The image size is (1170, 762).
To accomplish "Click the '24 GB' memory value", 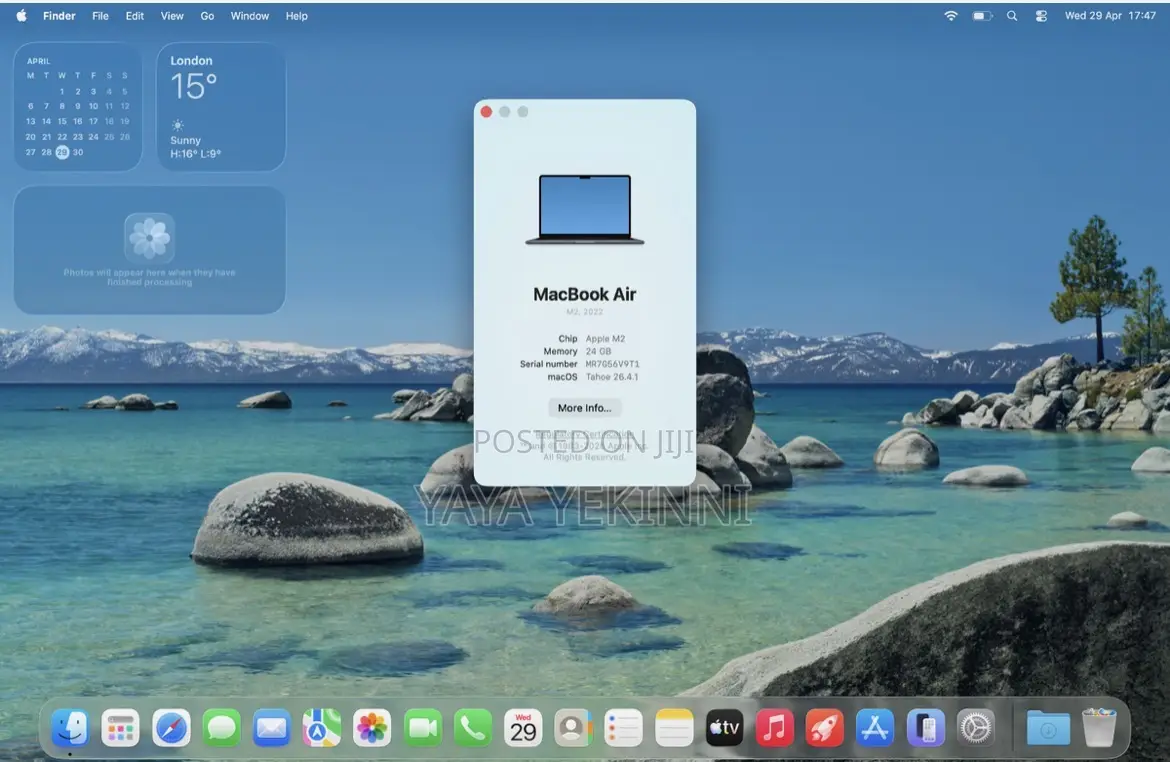I will [598, 352].
